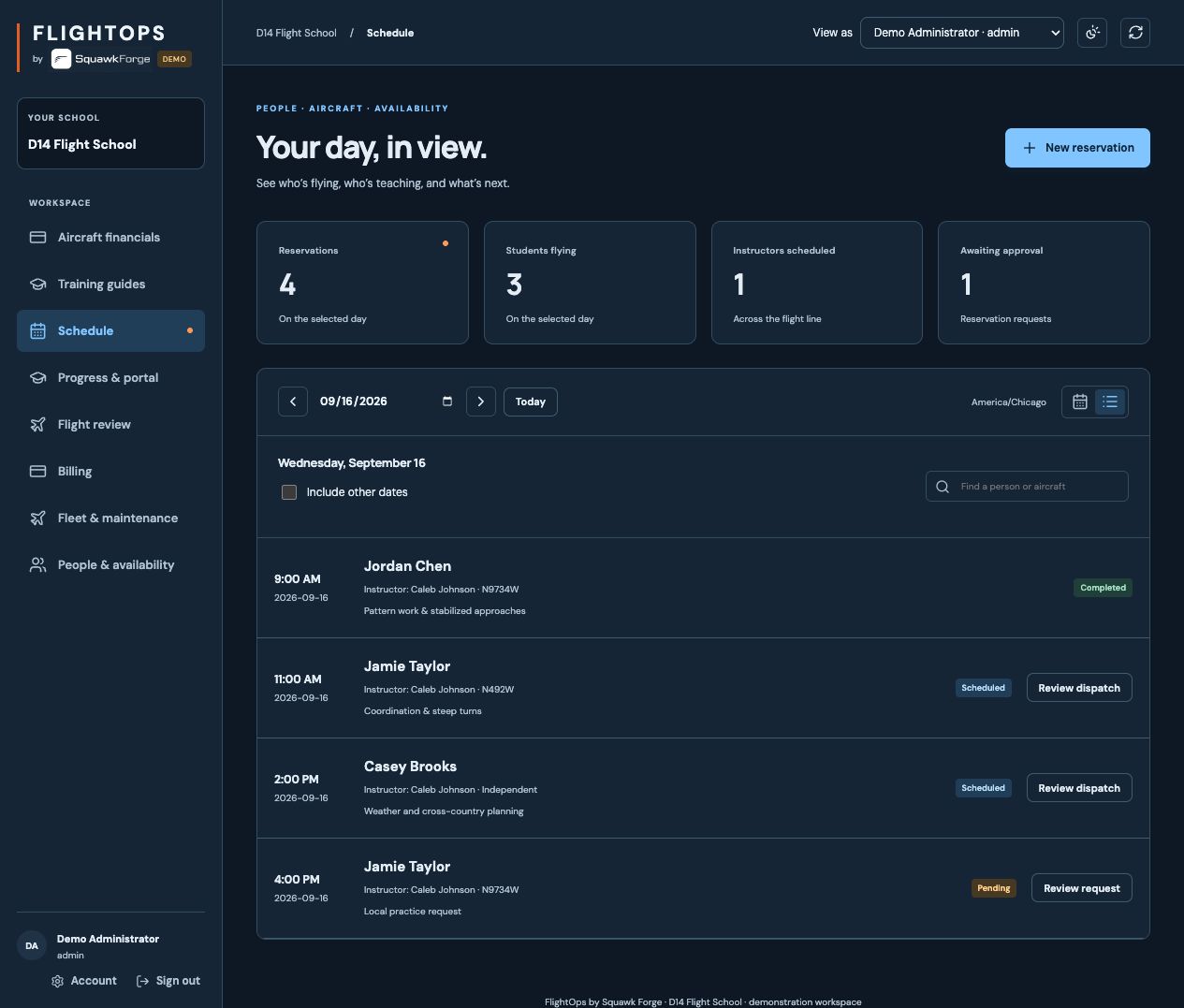Image resolution: width=1184 pixels, height=1008 pixels.
Task: Click the Instructors scheduled stat card
Action: click(x=817, y=283)
